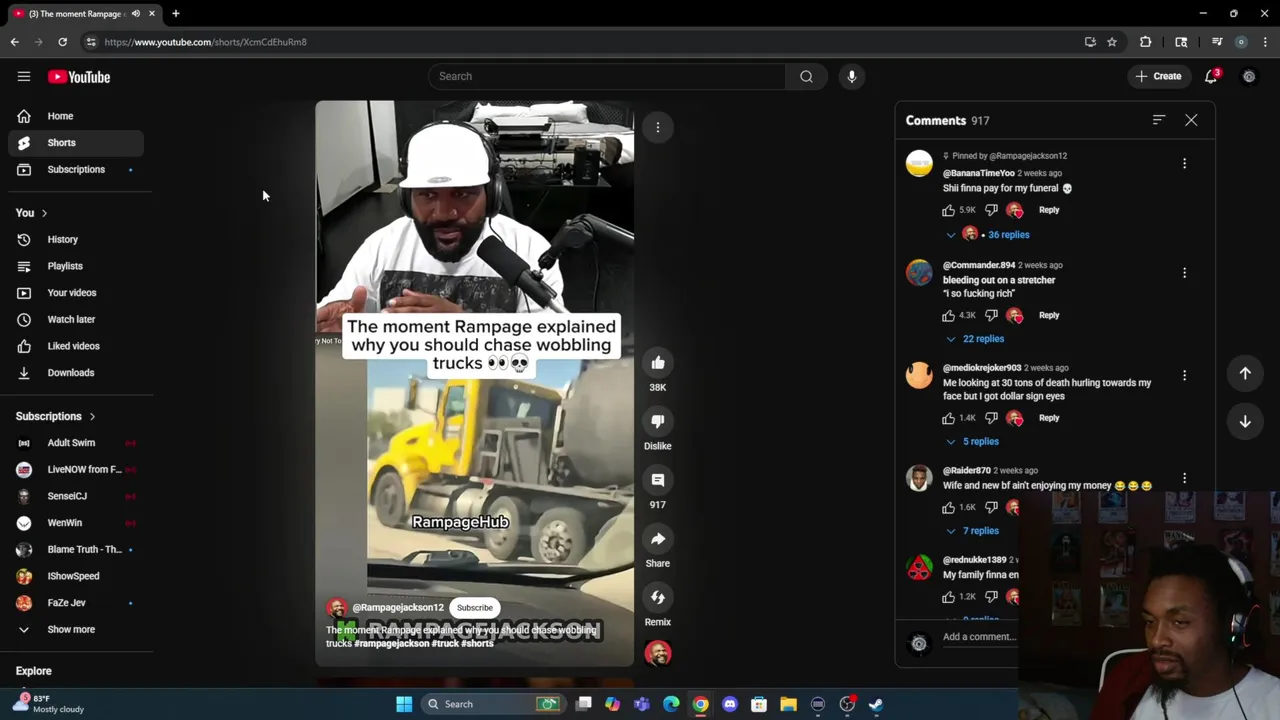Open the @Rampagejackson12 channel link
The width and height of the screenshot is (1280, 720).
[x=398, y=607]
